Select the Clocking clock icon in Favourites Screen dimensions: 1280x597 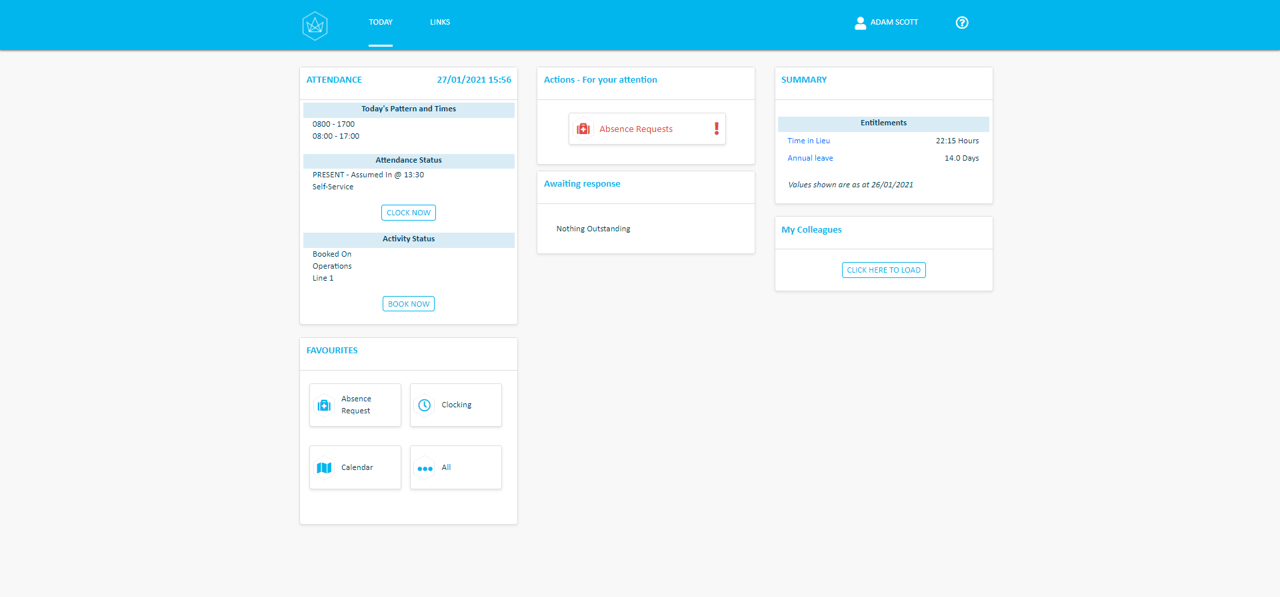click(424, 404)
